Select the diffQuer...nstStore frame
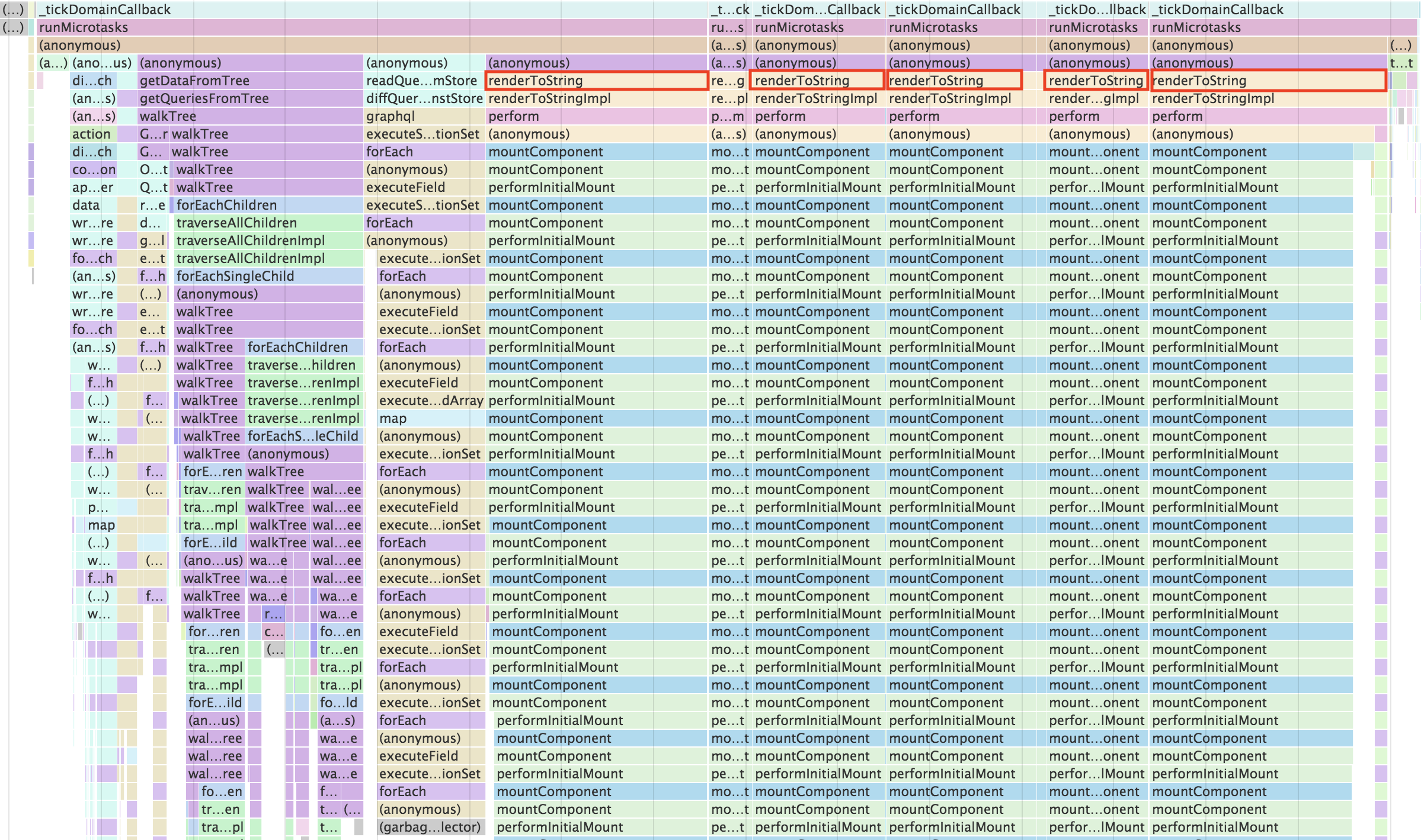Viewport: 1421px width, 840px height. (423, 98)
